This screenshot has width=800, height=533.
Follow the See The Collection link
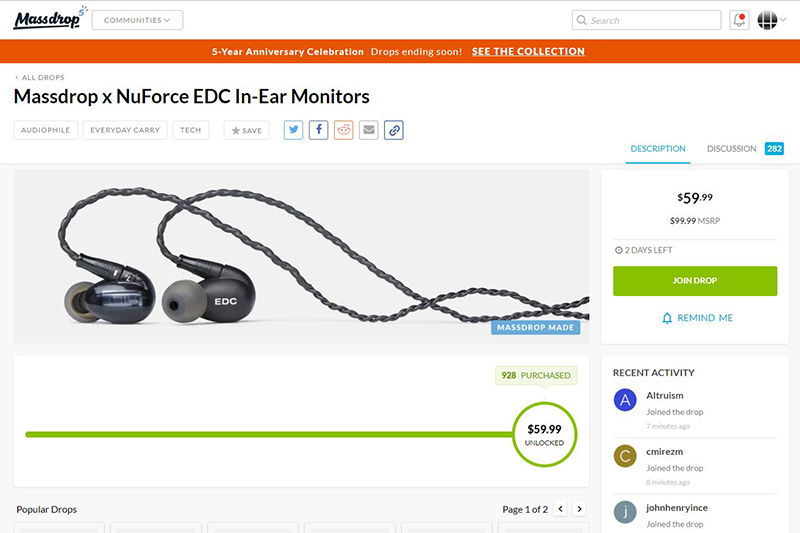tap(528, 52)
